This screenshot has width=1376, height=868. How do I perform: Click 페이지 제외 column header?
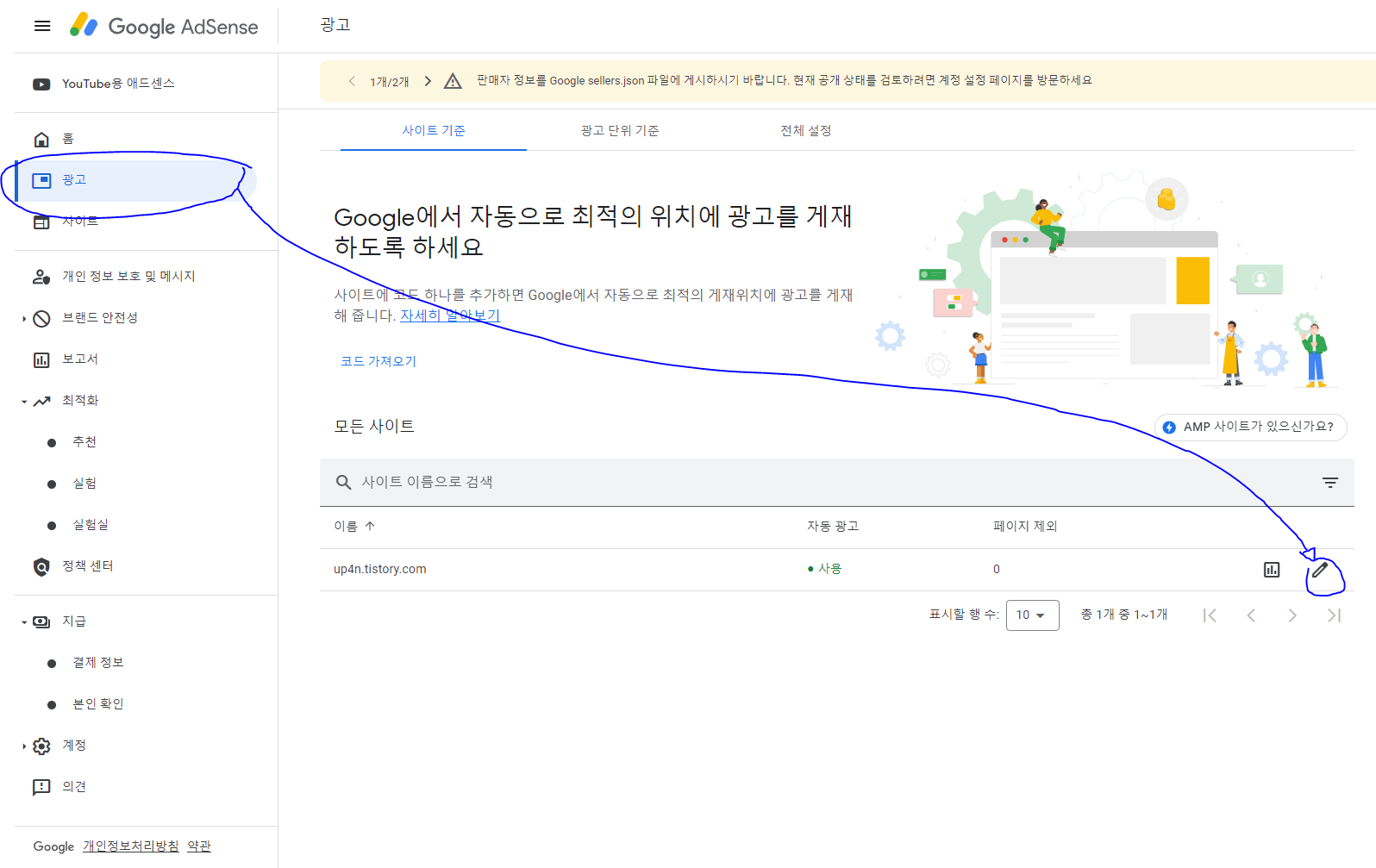(1025, 526)
